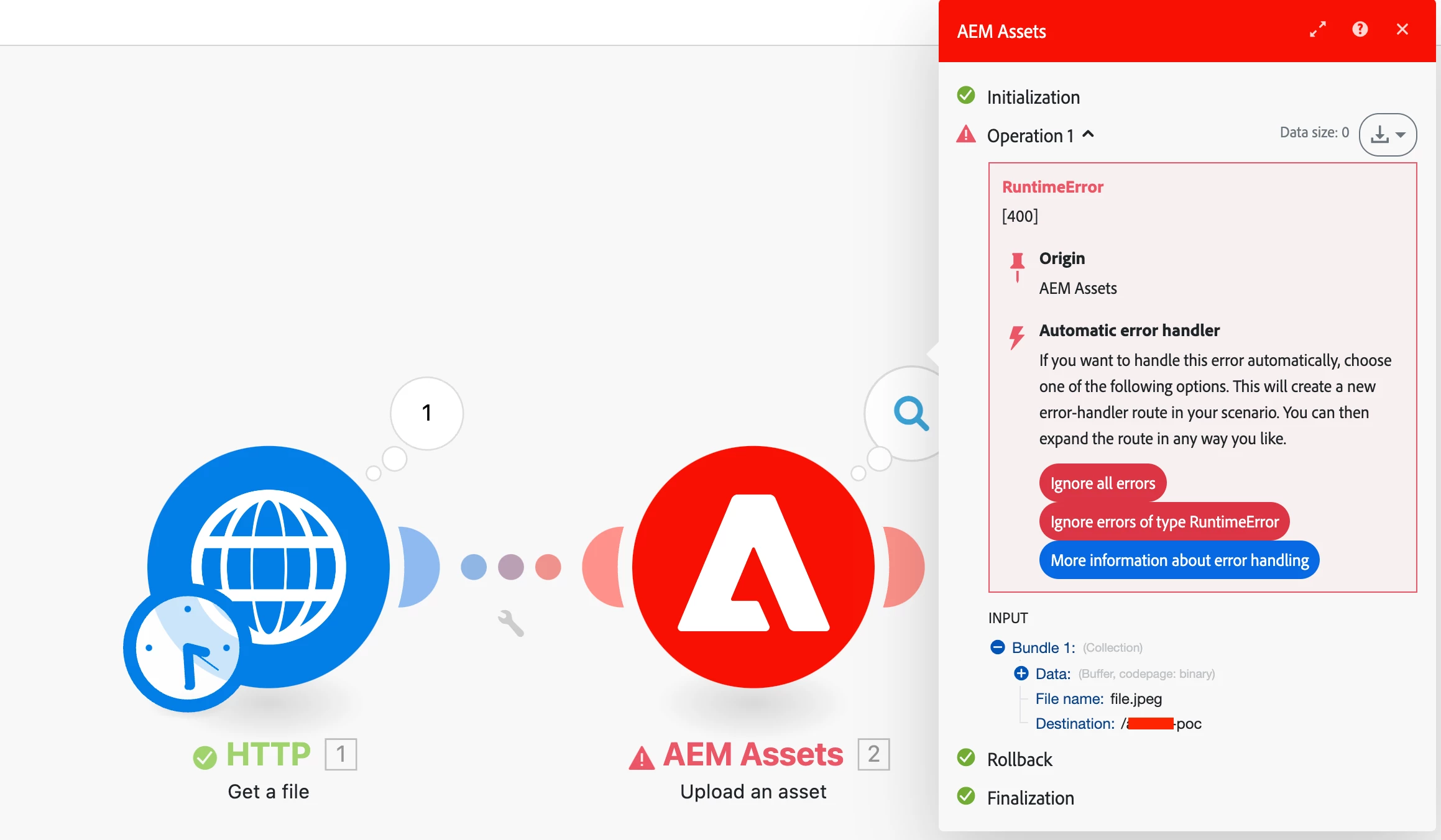Click the Finalization step
Image resolution: width=1441 pixels, height=840 pixels.
[1030, 798]
